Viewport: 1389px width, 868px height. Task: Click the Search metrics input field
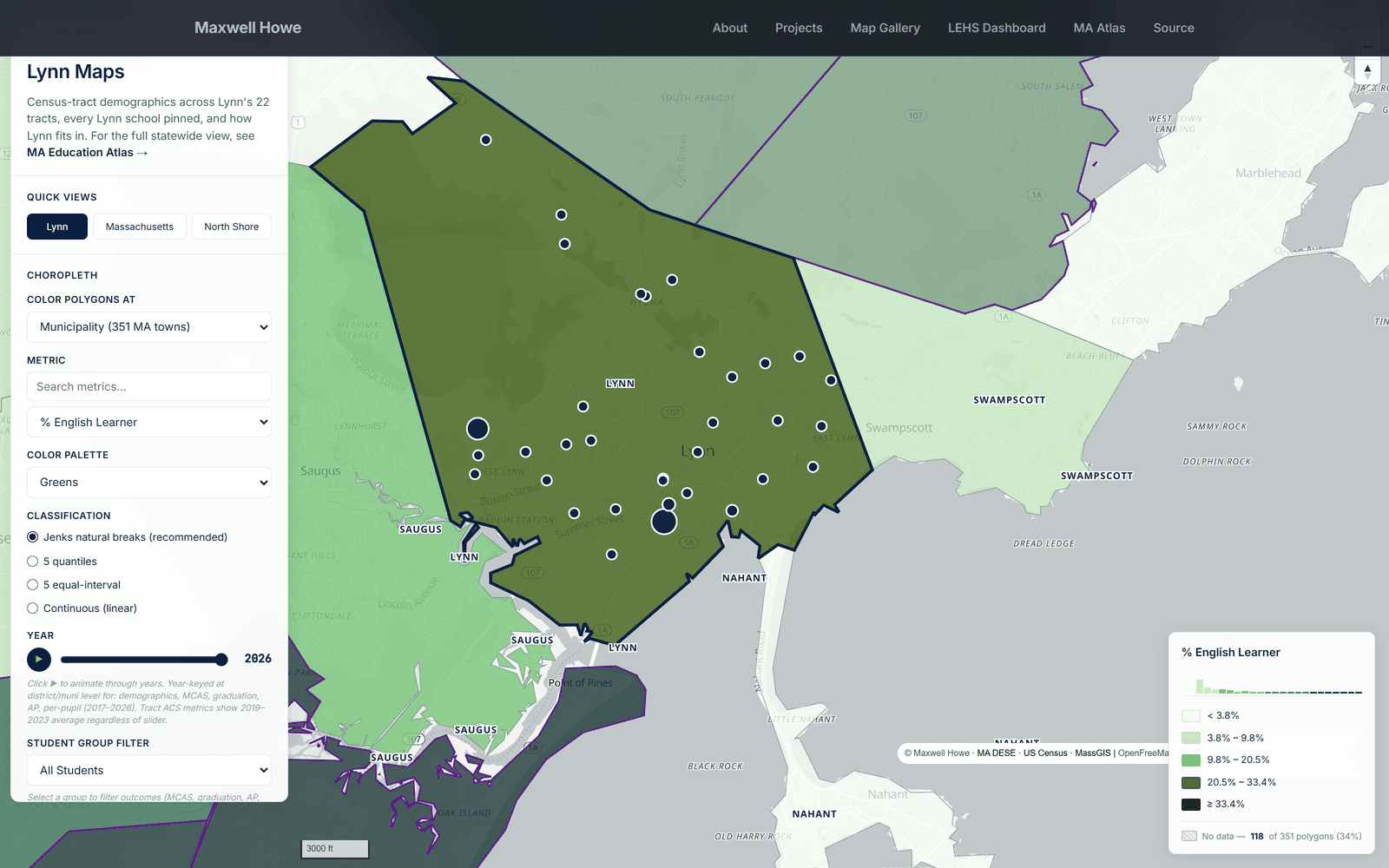pyautogui.click(x=149, y=387)
